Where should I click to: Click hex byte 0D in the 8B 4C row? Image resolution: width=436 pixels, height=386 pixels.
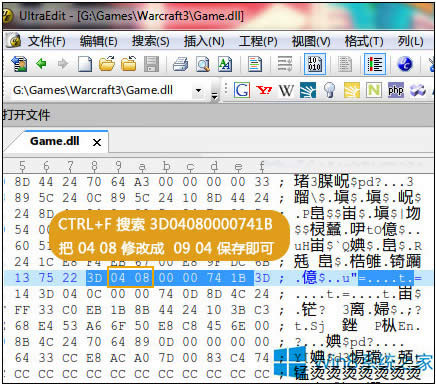point(166,342)
